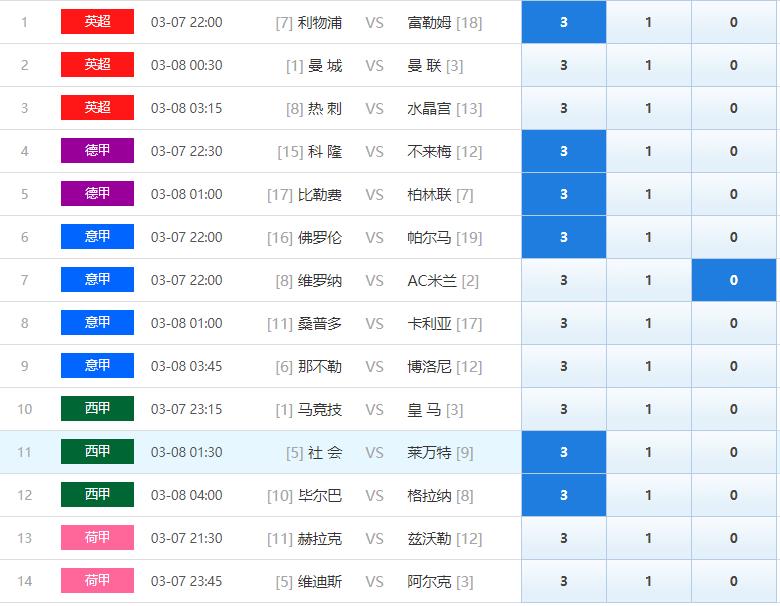Click match time 03-07 21:30
This screenshot has width=780, height=606.
(187, 538)
